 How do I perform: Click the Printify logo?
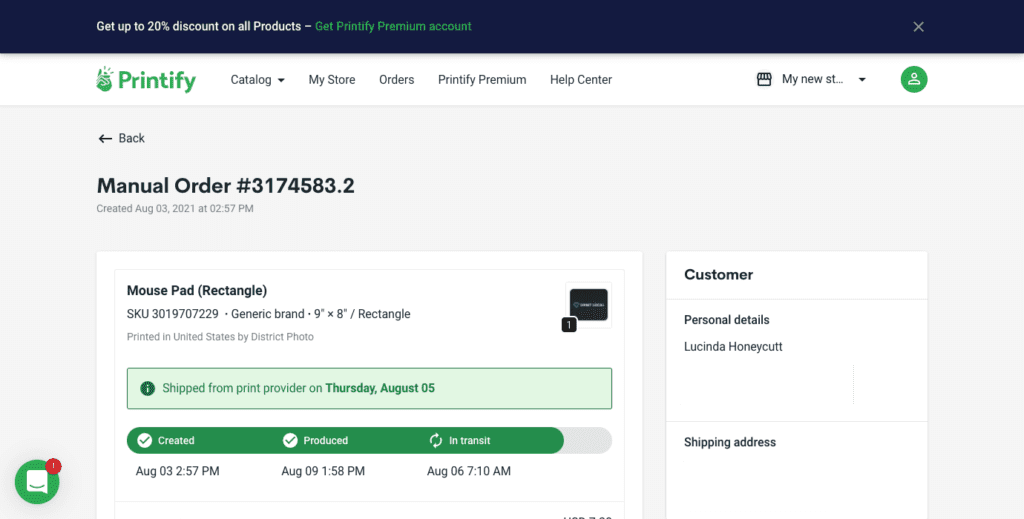146,80
